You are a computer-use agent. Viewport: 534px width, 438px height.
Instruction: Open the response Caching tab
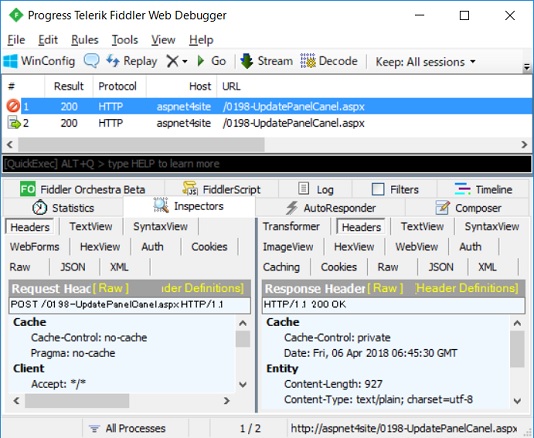[281, 267]
